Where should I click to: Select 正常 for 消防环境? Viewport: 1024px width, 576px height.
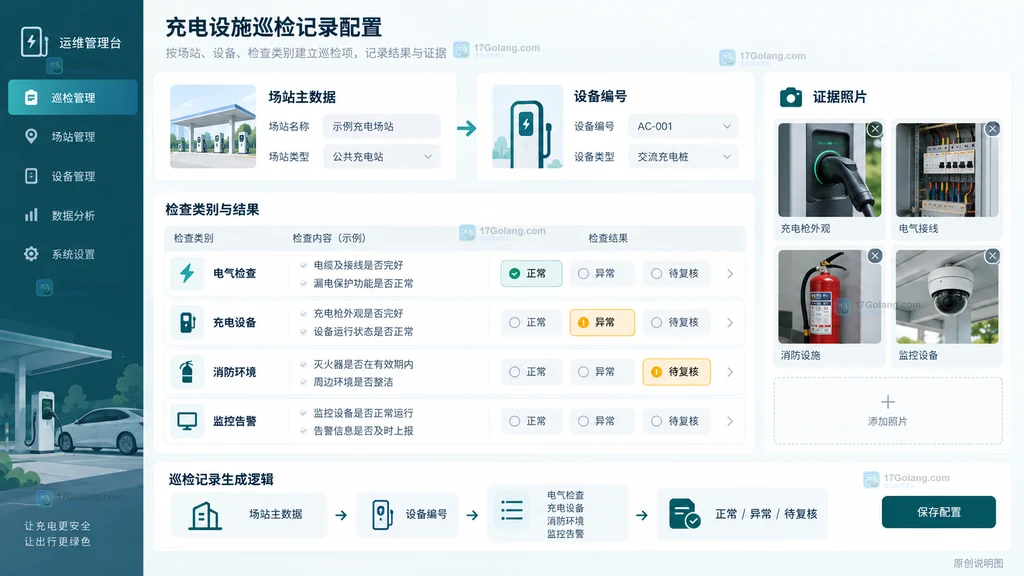click(x=531, y=372)
